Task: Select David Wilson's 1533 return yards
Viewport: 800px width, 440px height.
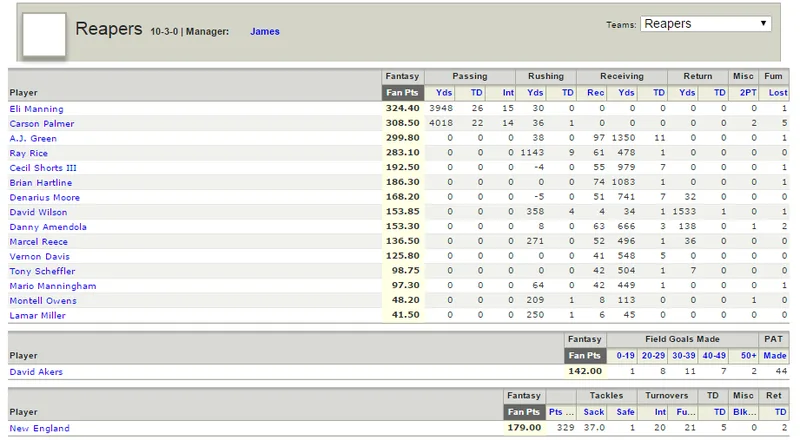Action: [x=684, y=212]
